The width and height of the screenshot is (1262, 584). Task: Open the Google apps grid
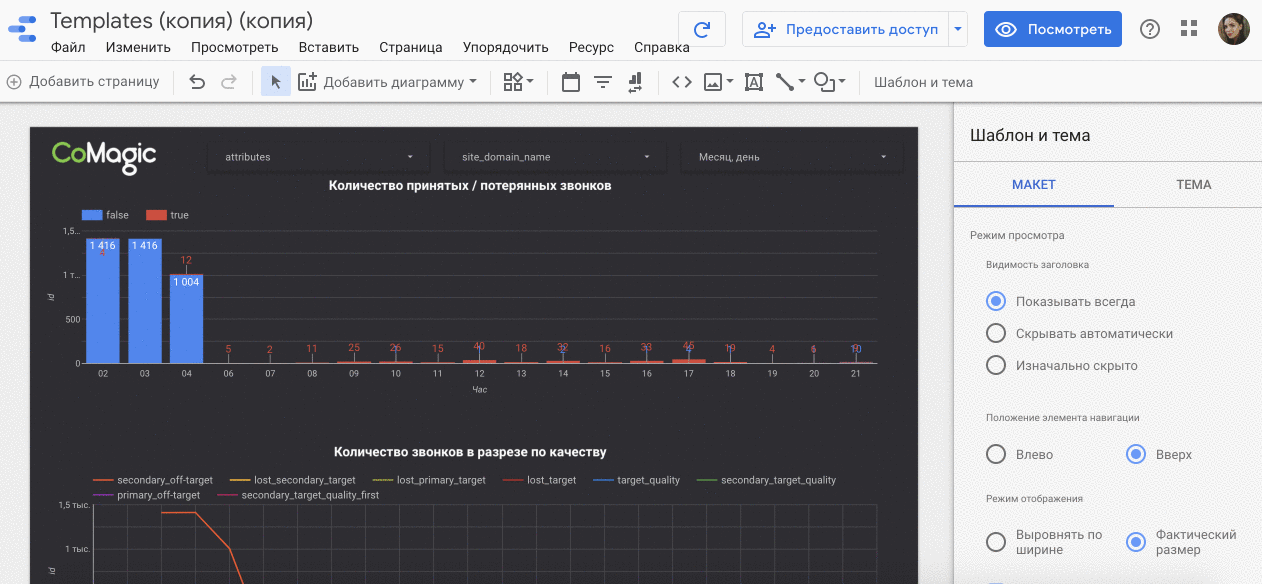(1189, 29)
